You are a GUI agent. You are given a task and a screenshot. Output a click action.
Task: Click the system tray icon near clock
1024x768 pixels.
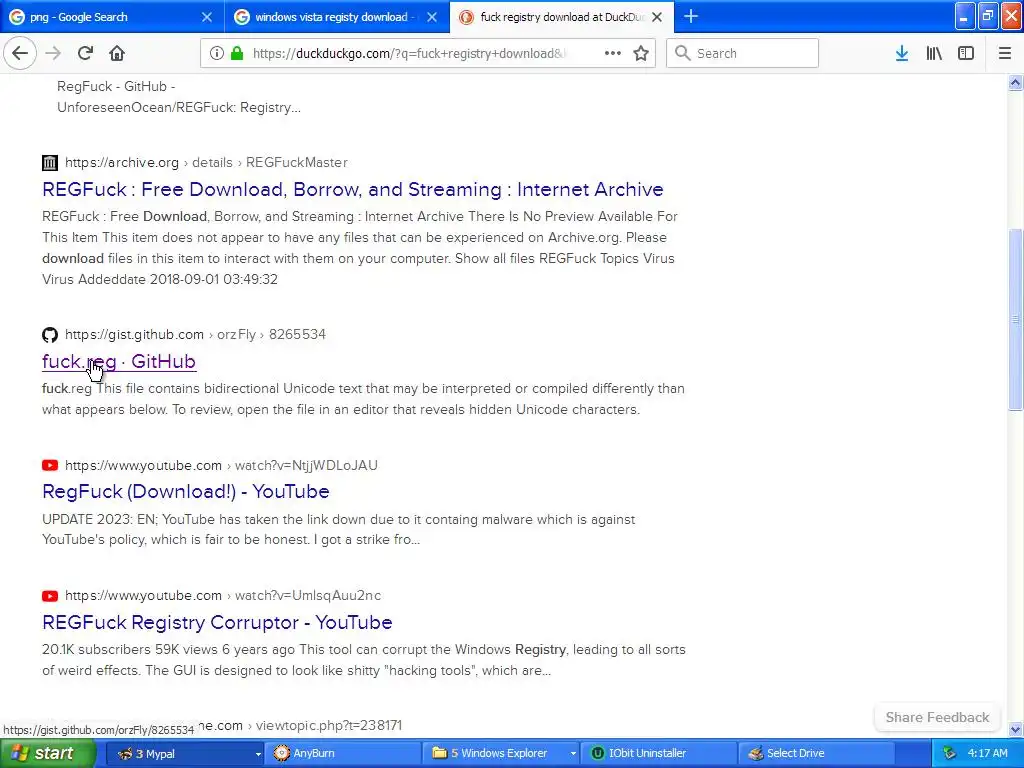coord(949,753)
